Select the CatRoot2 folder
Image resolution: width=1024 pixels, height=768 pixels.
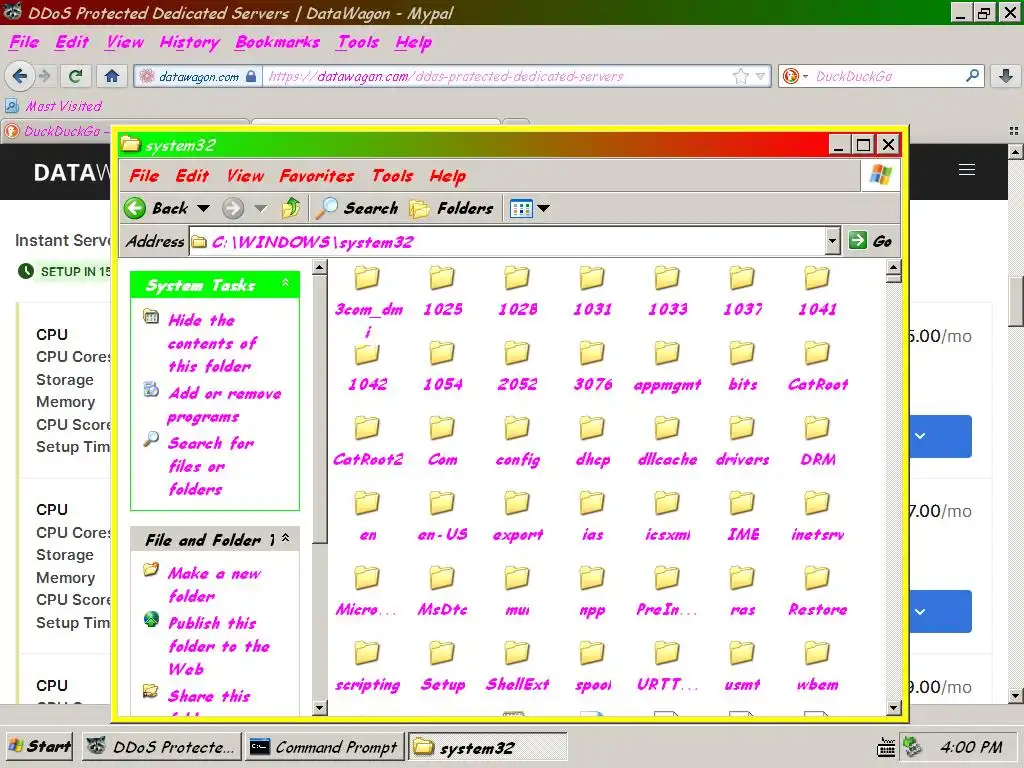tap(368, 441)
